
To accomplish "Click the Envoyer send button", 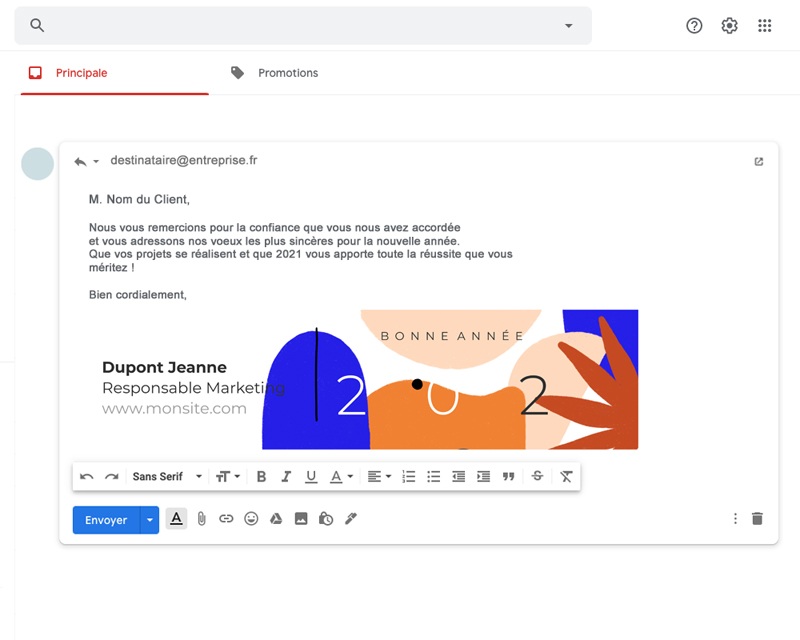I will [106, 520].
